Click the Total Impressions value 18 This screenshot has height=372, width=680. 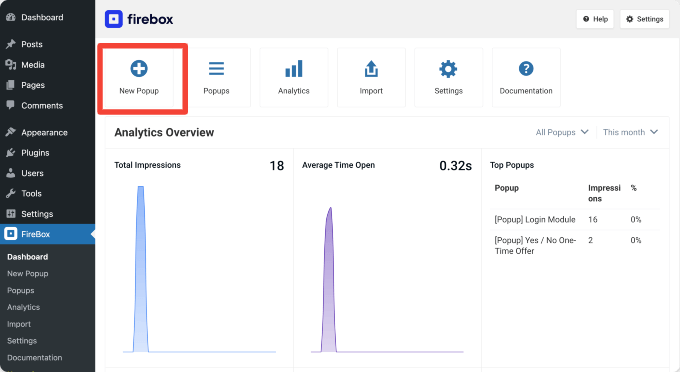click(x=277, y=166)
